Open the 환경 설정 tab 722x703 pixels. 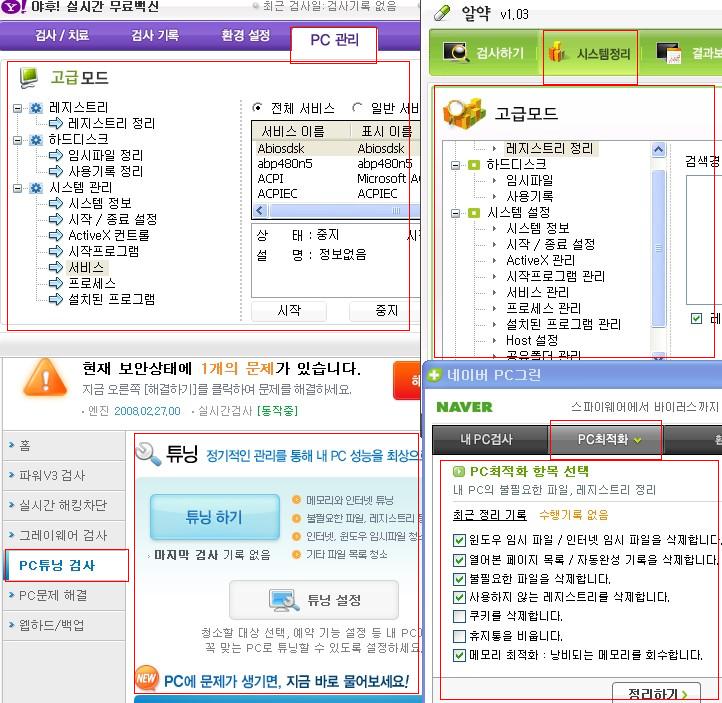point(245,35)
